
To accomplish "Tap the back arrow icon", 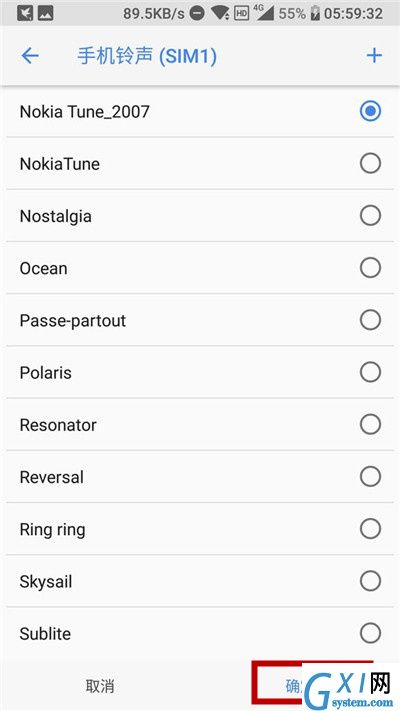I will coord(30,56).
